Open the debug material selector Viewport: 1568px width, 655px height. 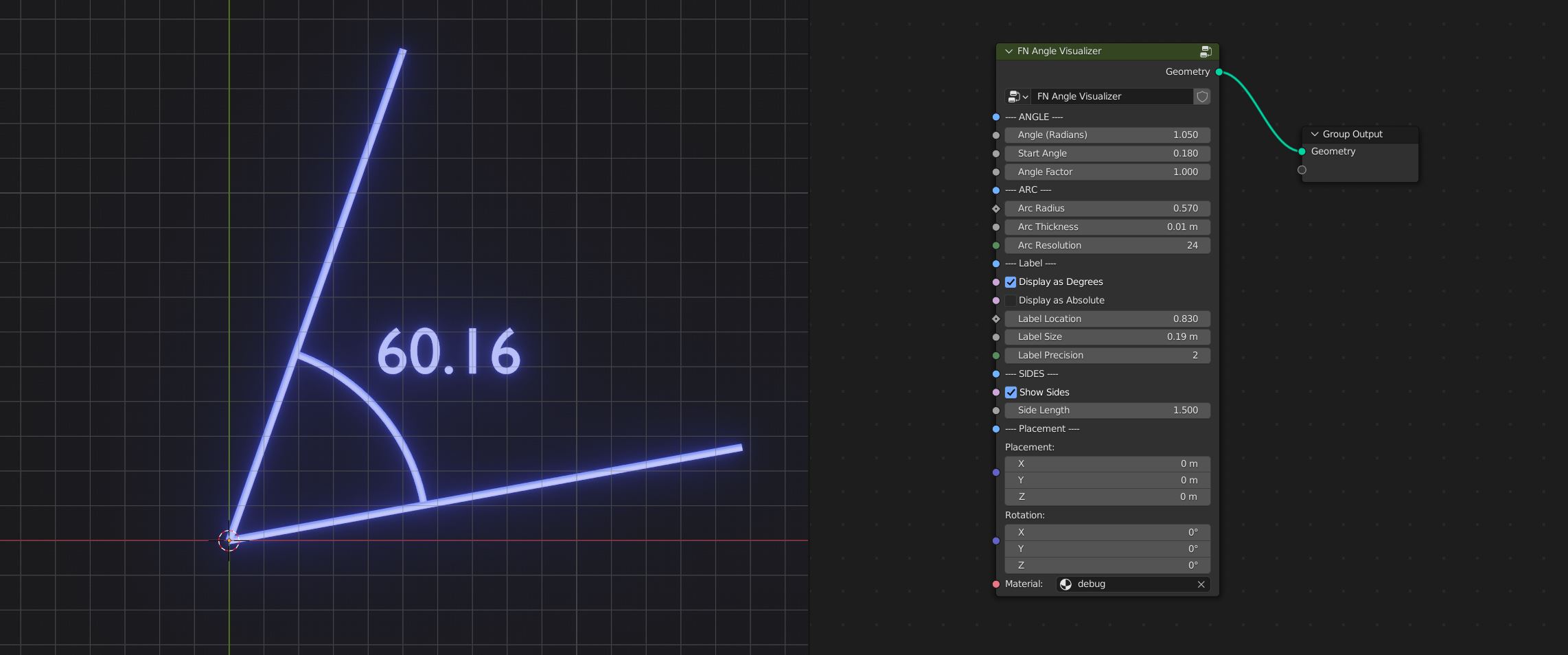pos(1133,584)
